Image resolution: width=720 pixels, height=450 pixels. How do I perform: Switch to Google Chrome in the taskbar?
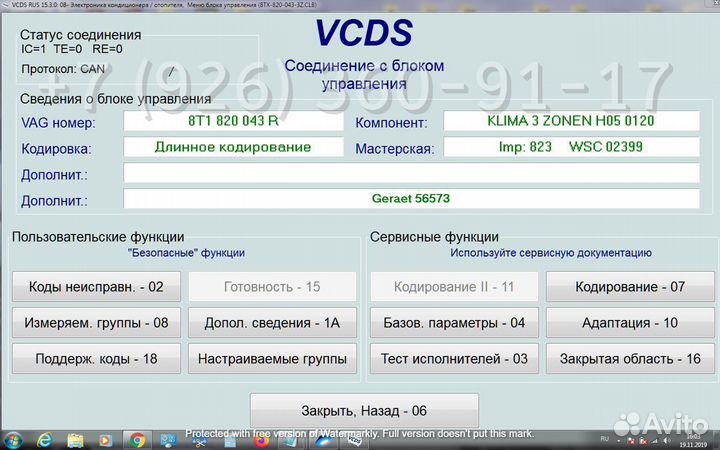[137, 441]
